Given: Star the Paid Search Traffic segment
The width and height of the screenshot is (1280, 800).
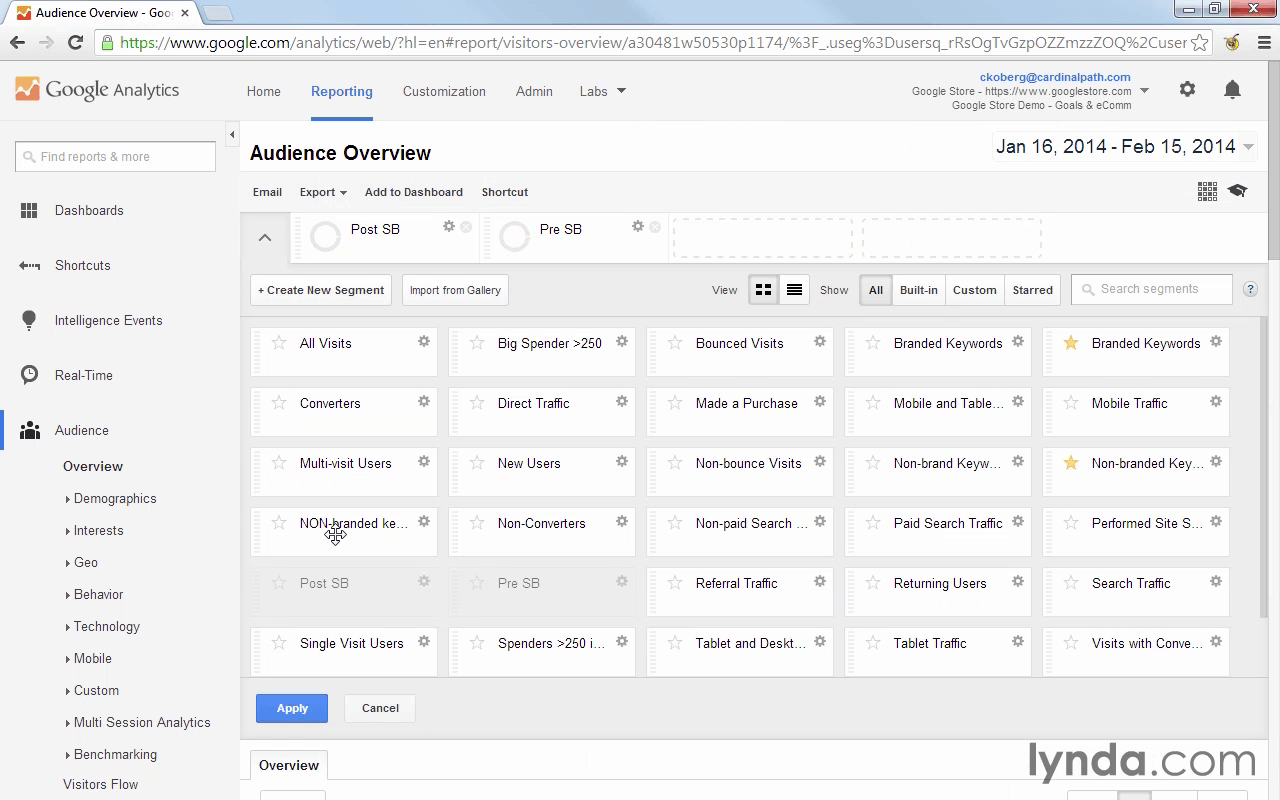Looking at the screenshot, I should [x=873, y=523].
